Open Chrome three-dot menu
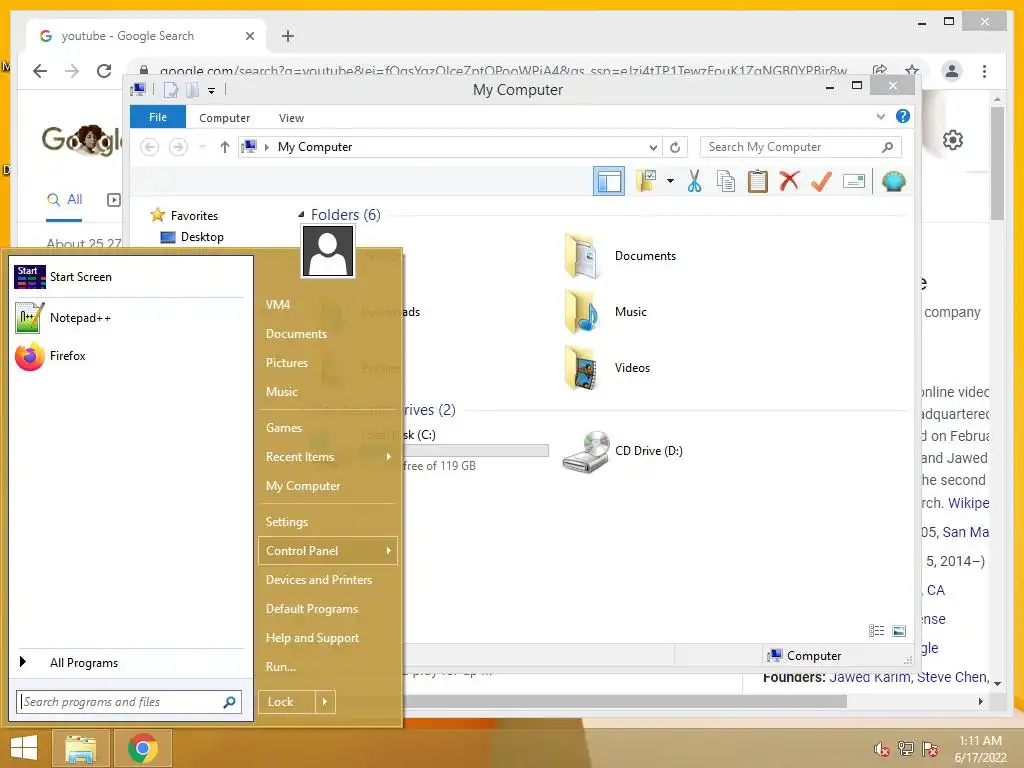The height and width of the screenshot is (768, 1024). 984,71
